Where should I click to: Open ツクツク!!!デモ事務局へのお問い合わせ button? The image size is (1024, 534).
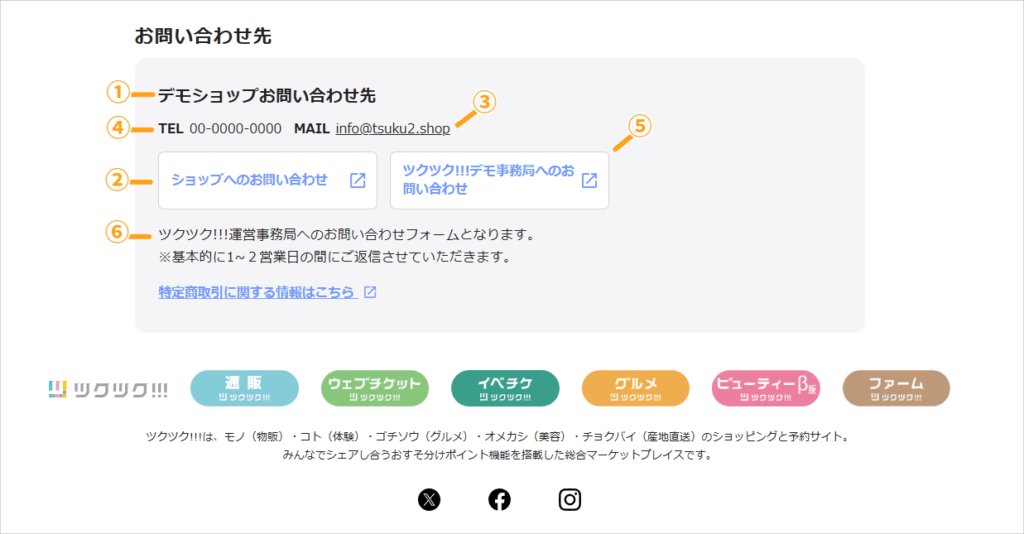[499, 180]
